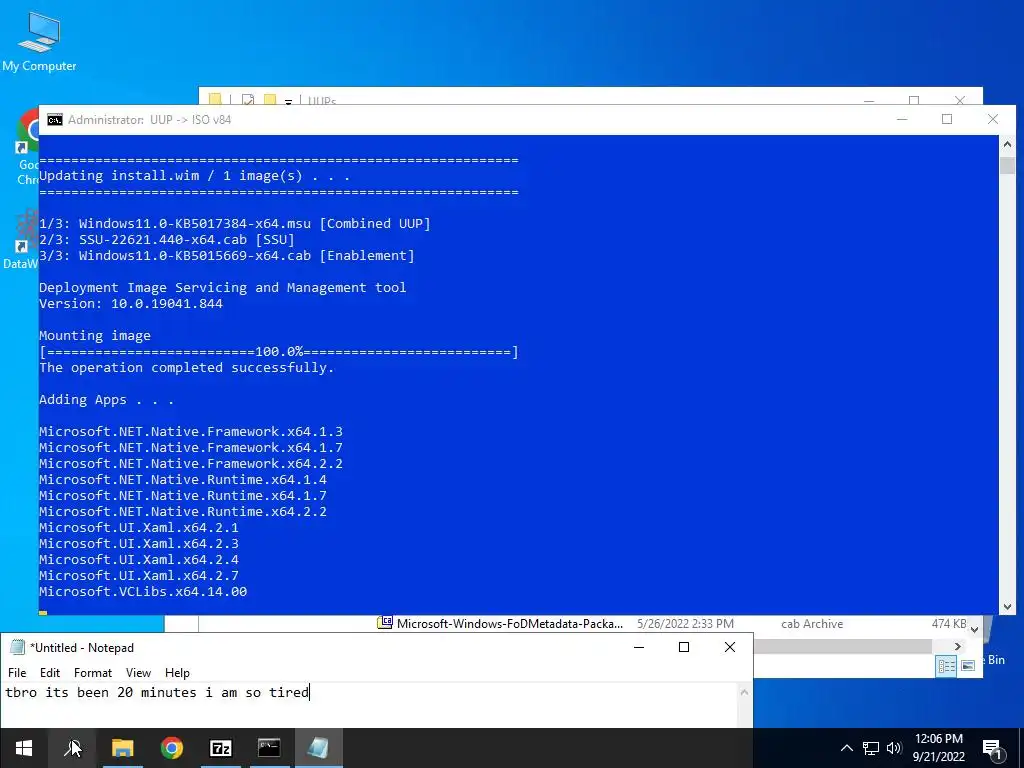This screenshot has width=1024, height=768.
Task: Click Explorer file list scroll down arrow
Action: point(974,630)
